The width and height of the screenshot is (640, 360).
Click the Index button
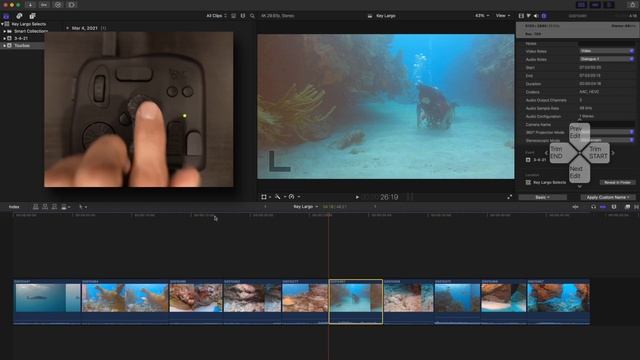click(14, 207)
